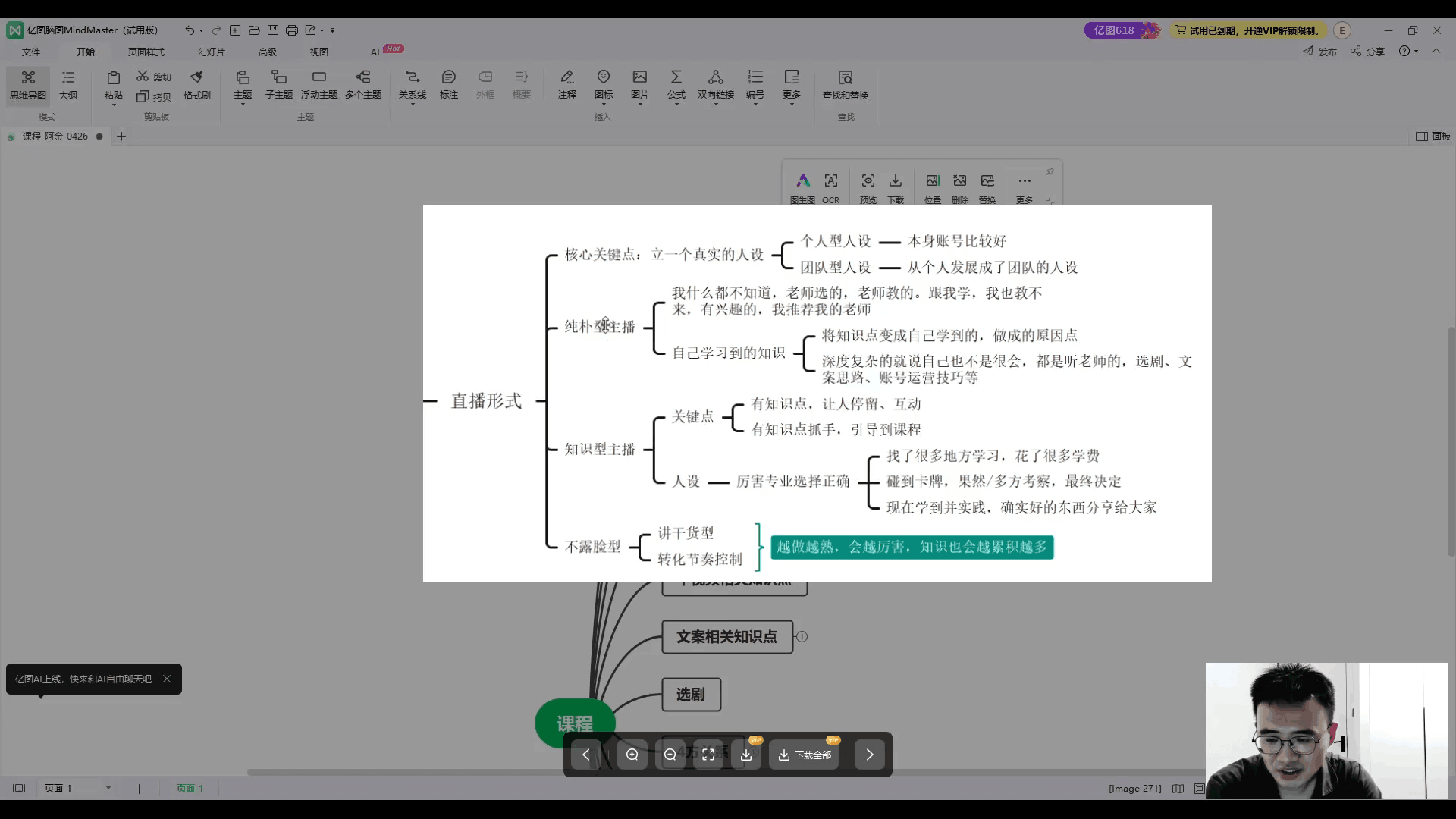The width and height of the screenshot is (1456, 819).
Task: Select the 选剧 (drama selection) topic node
Action: 691,695
